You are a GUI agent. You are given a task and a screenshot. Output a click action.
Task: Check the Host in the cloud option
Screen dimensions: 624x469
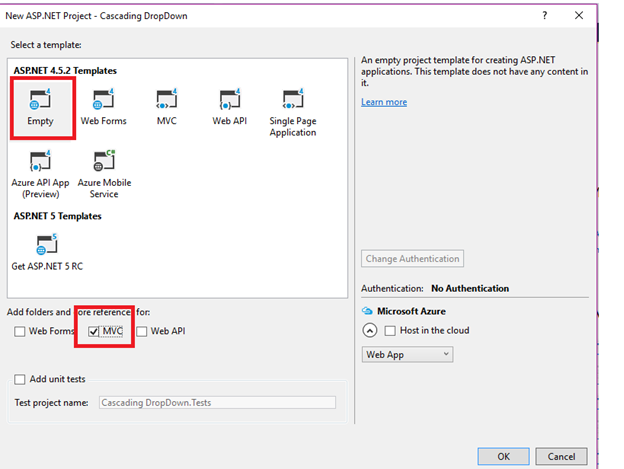[390, 331]
